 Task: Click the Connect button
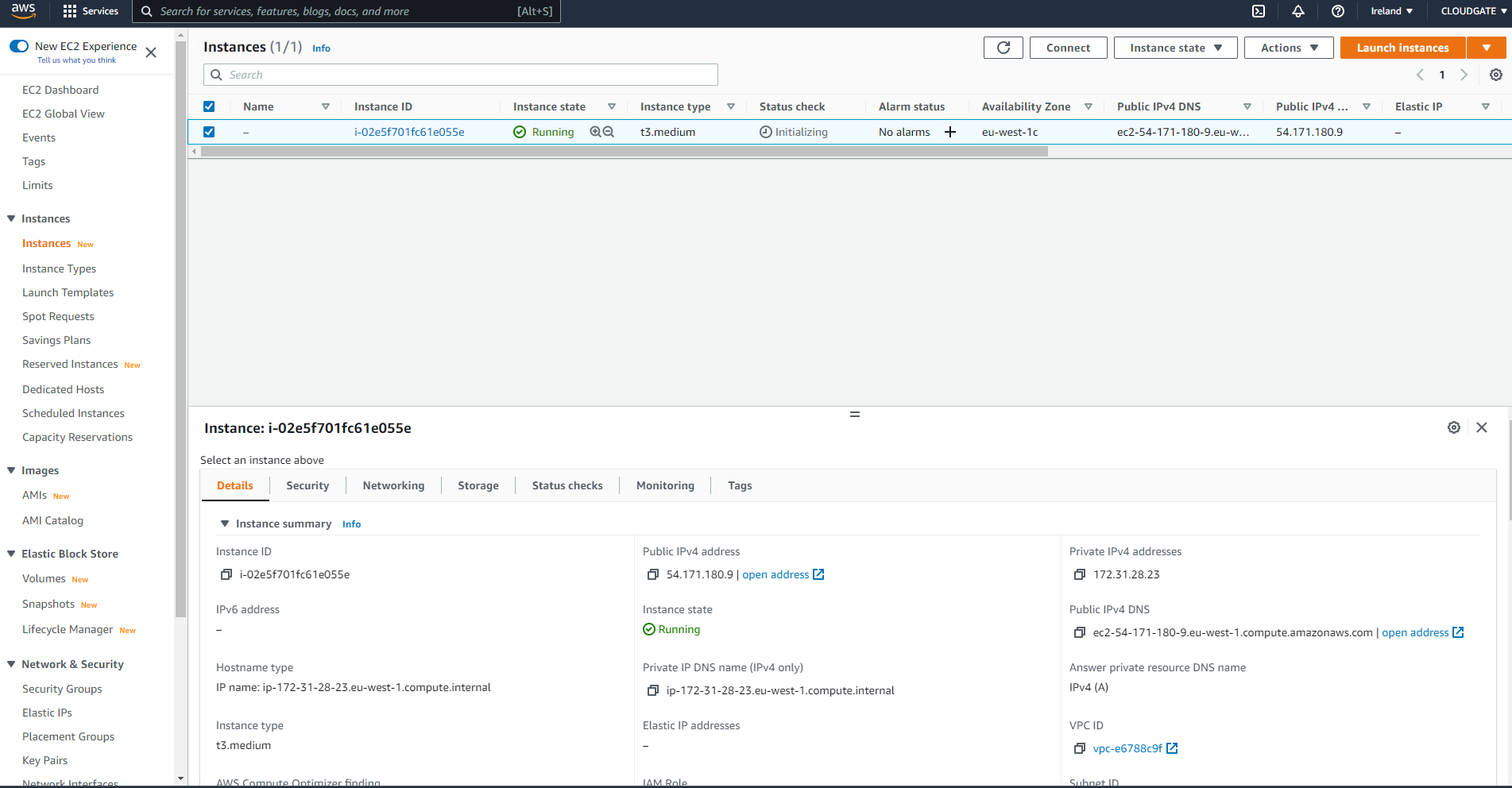[x=1068, y=48]
